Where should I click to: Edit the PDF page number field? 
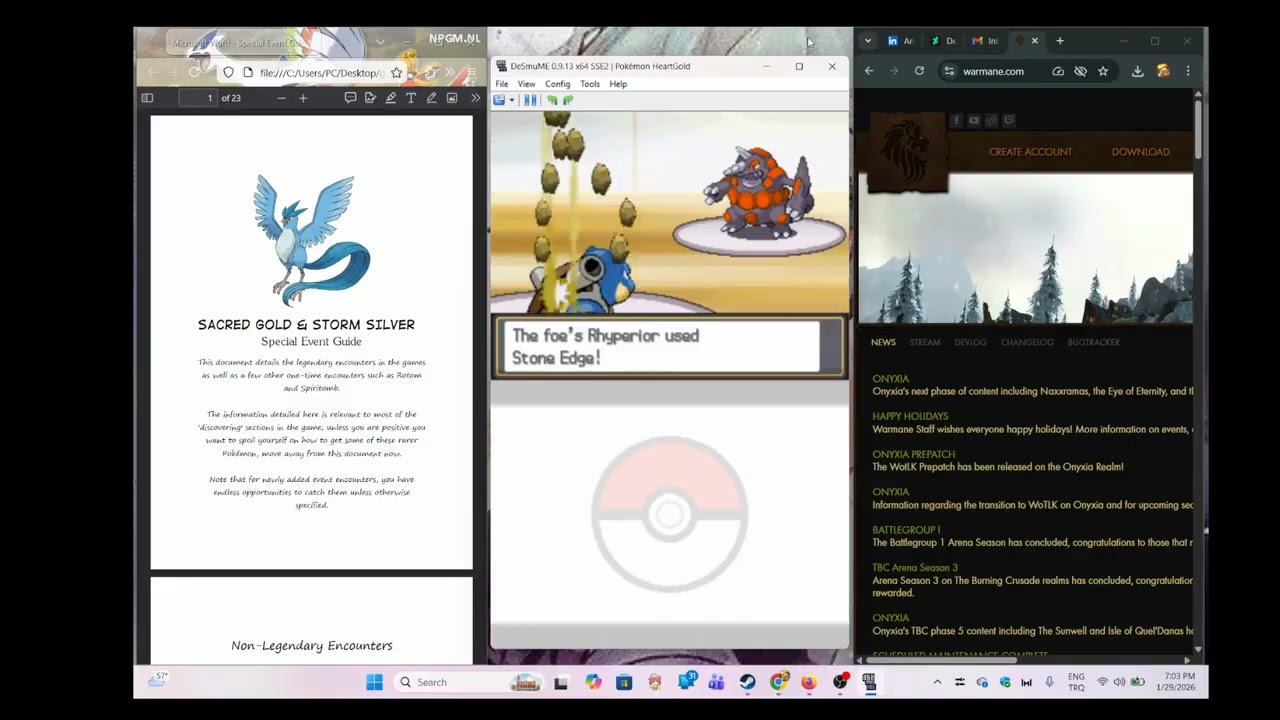pyautogui.click(x=198, y=98)
